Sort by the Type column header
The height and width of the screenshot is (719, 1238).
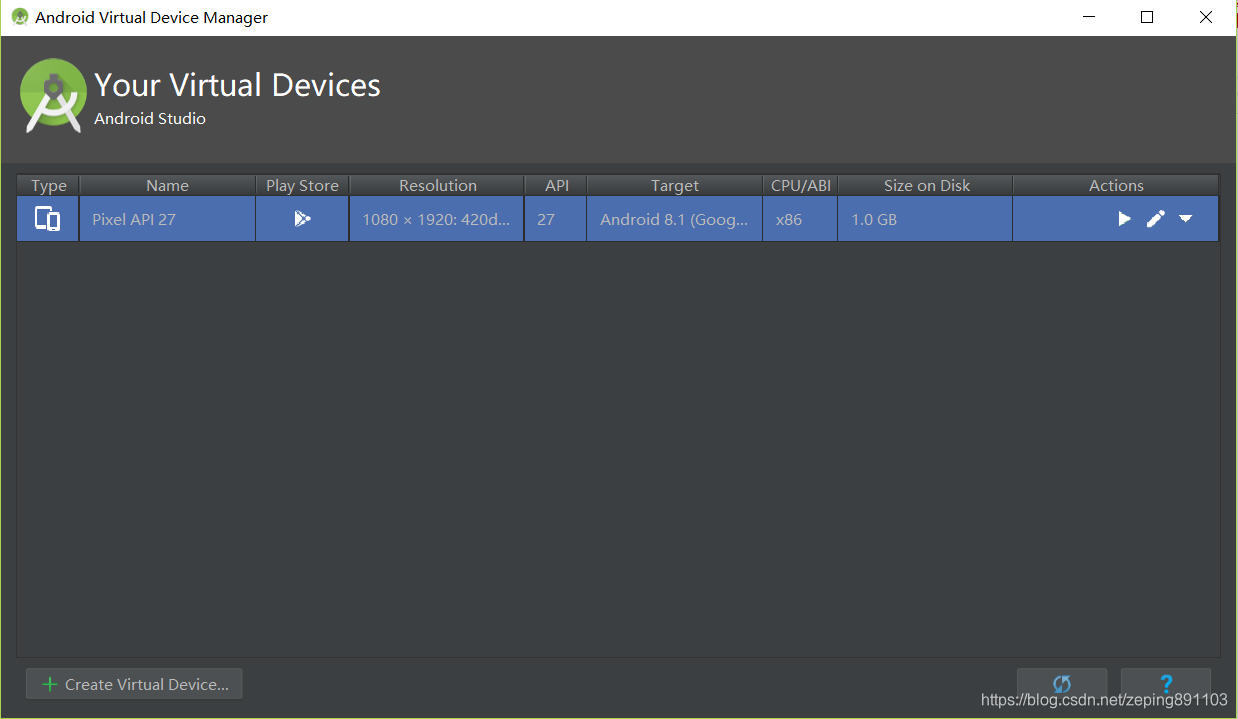48,185
